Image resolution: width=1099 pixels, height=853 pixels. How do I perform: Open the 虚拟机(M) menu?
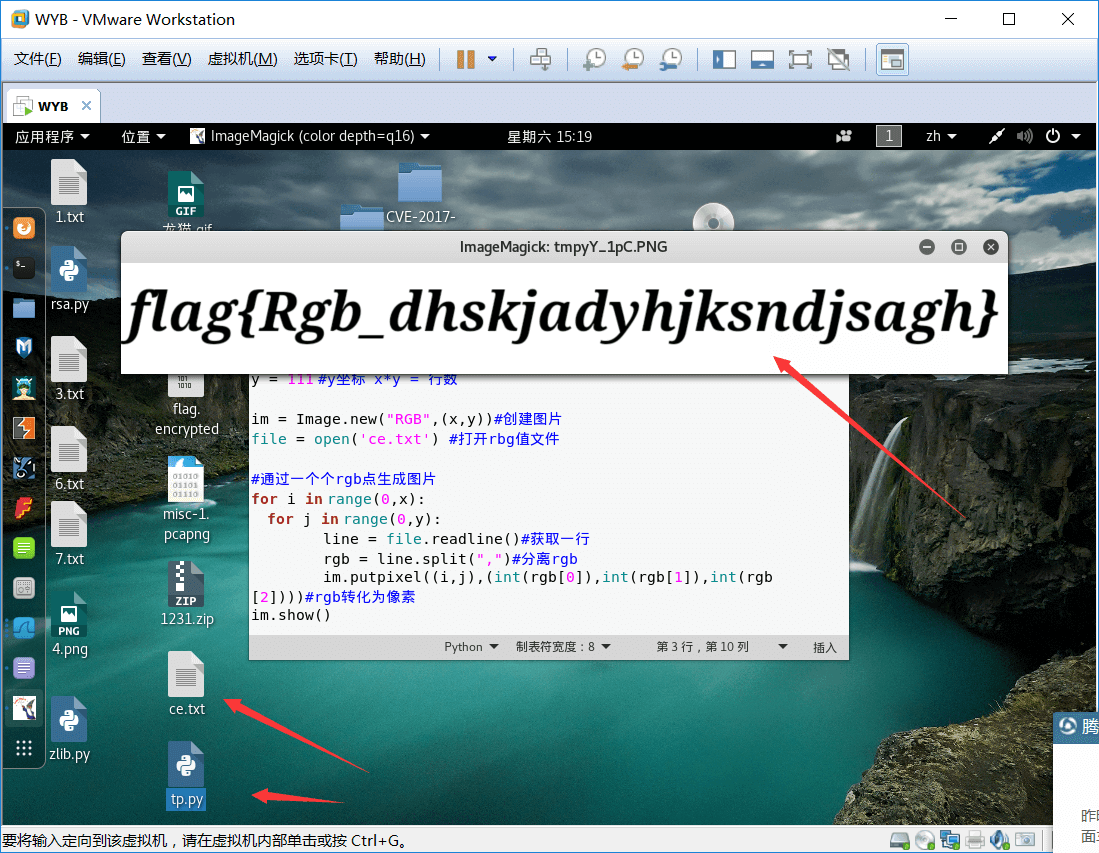coord(242,59)
